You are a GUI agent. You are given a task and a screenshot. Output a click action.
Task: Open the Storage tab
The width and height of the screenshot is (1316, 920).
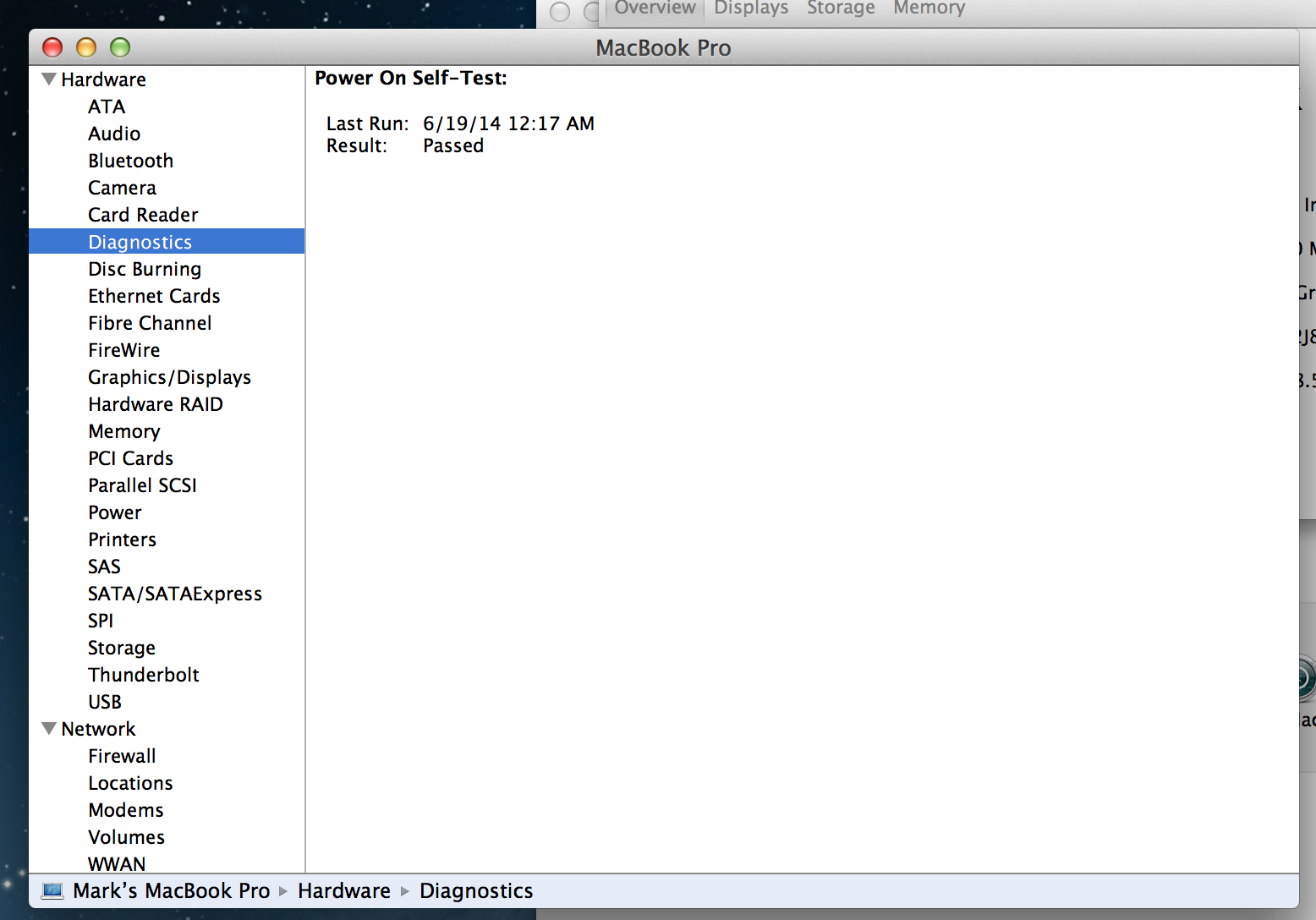[840, 8]
